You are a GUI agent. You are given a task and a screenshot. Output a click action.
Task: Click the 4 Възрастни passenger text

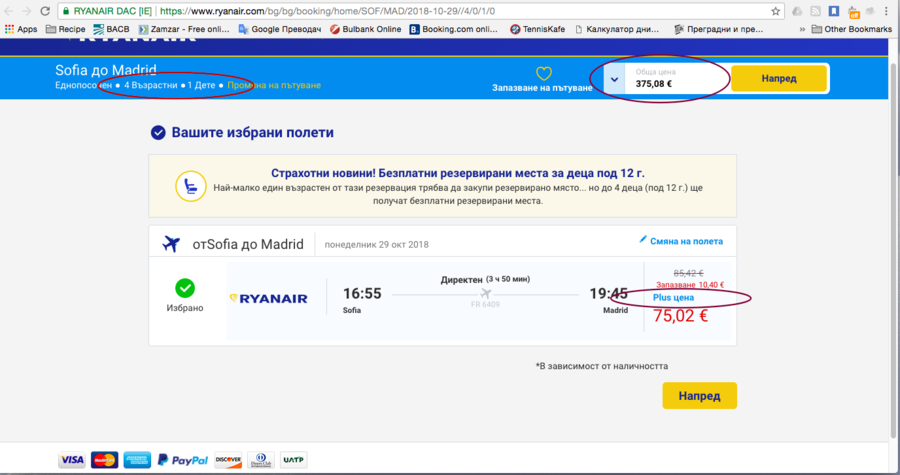(150, 85)
